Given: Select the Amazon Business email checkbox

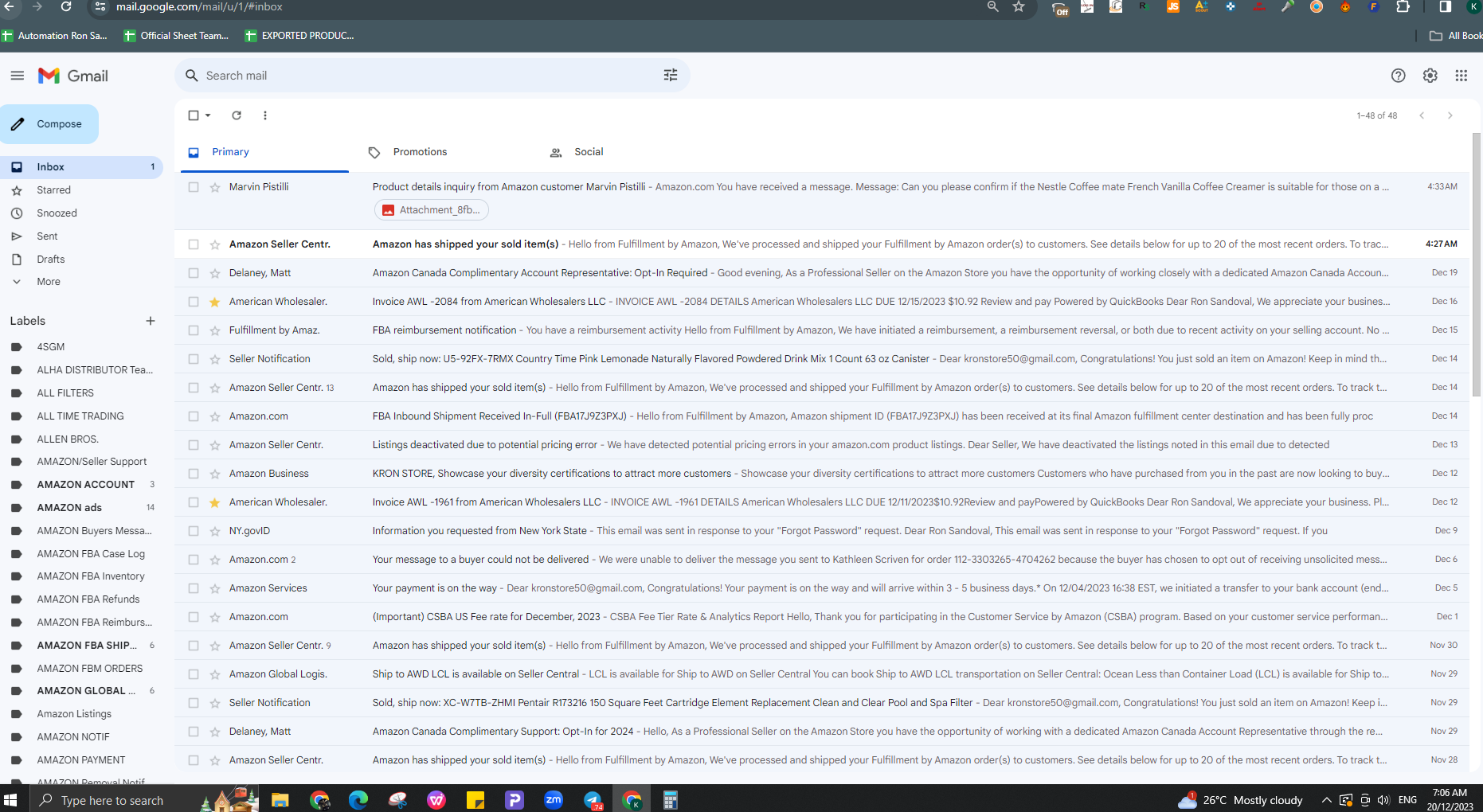Looking at the screenshot, I should point(194,474).
